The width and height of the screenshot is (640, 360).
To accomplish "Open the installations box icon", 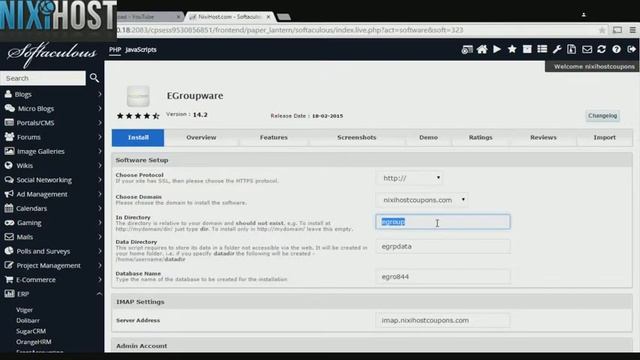I will [x=527, y=49].
